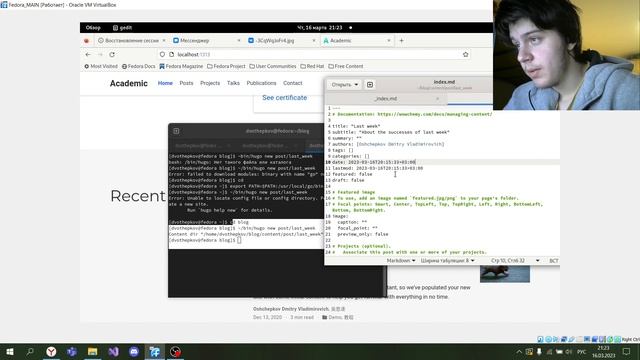Click the GNOME date and time
The width and height of the screenshot is (640, 360).
pyautogui.click(x=320, y=28)
